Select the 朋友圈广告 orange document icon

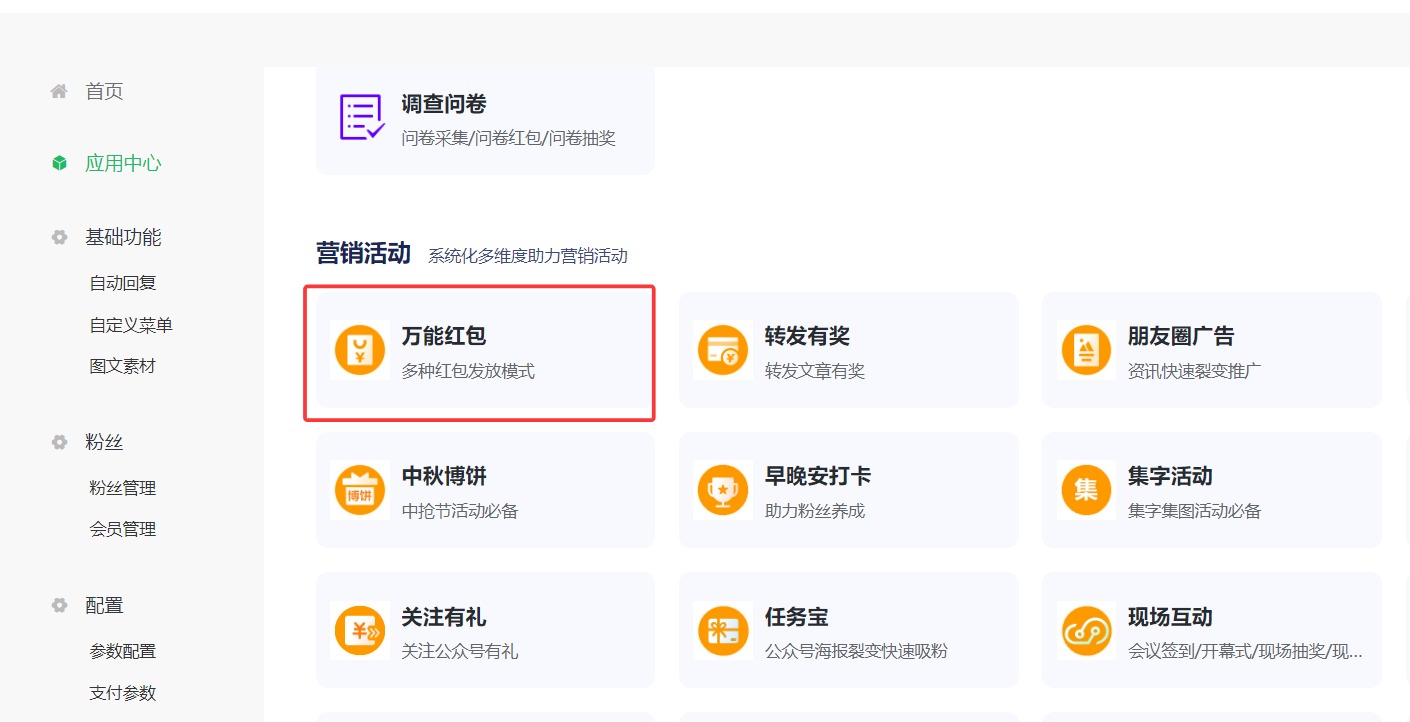1086,350
